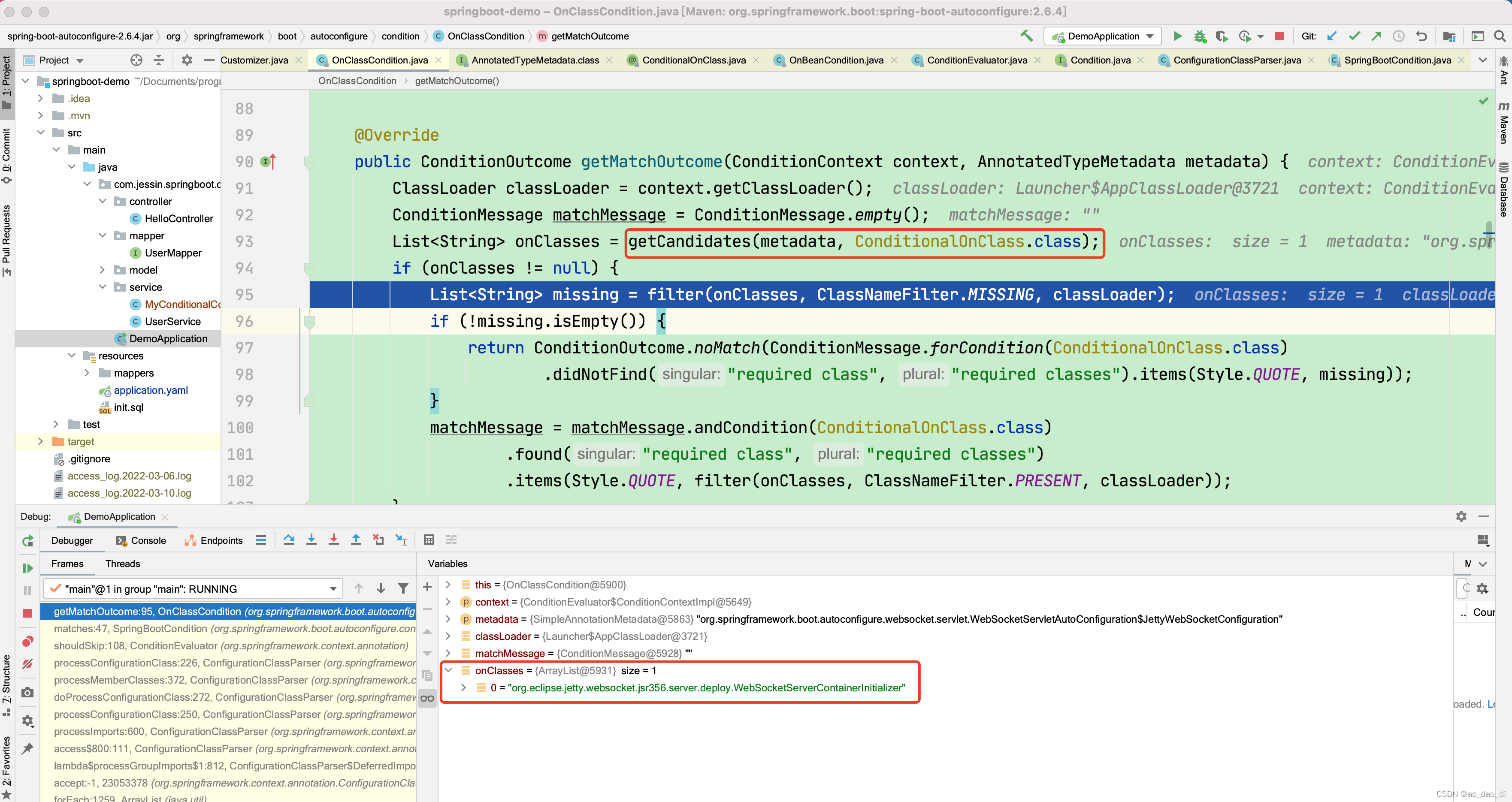Expand the model package node

pos(103,270)
